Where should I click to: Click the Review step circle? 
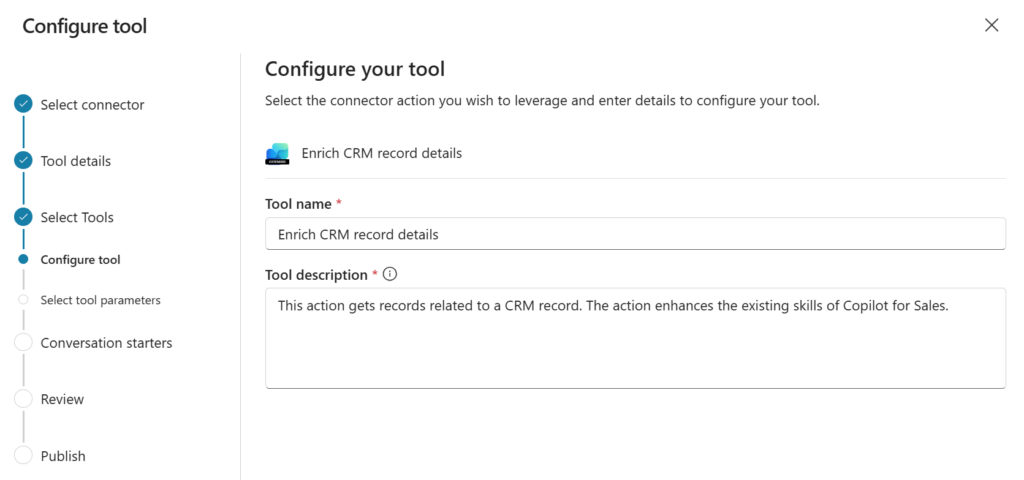point(23,399)
